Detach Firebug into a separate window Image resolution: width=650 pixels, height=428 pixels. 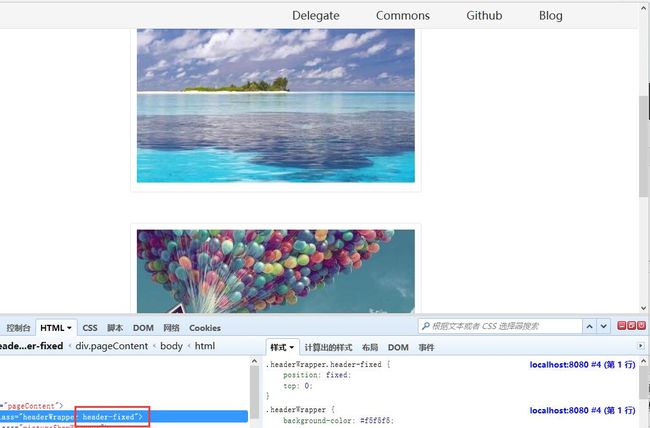(x=631, y=326)
